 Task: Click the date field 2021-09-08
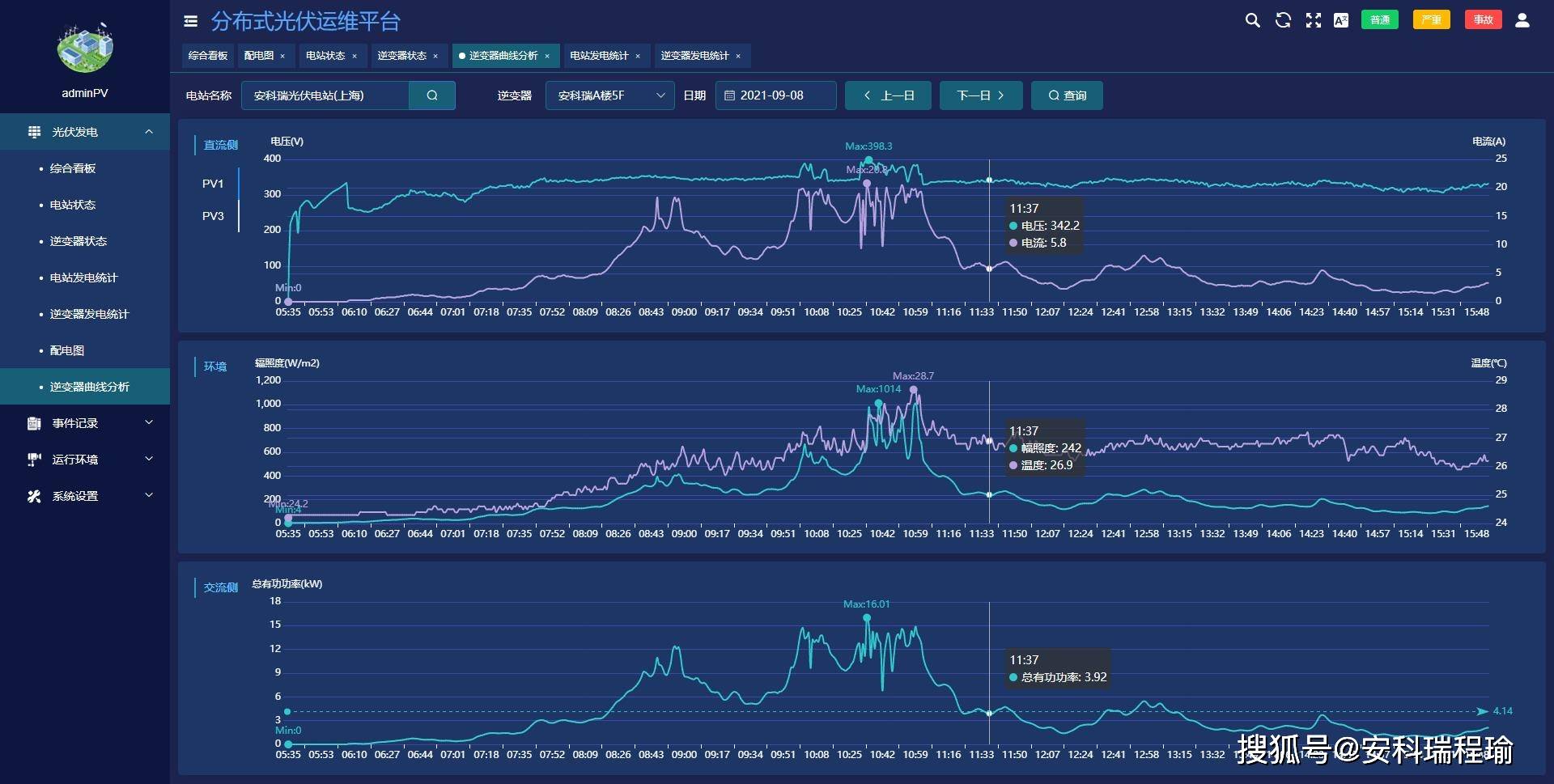[775, 95]
